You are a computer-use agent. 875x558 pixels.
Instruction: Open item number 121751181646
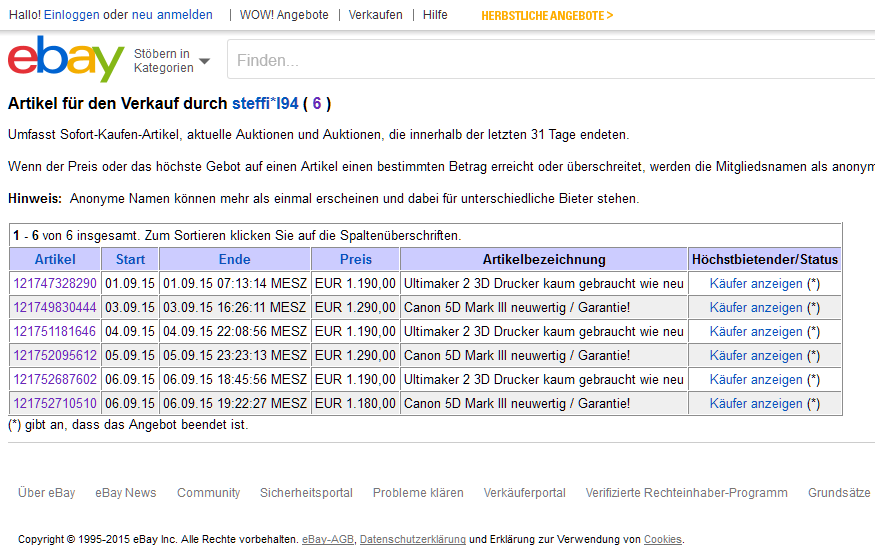tap(55, 332)
